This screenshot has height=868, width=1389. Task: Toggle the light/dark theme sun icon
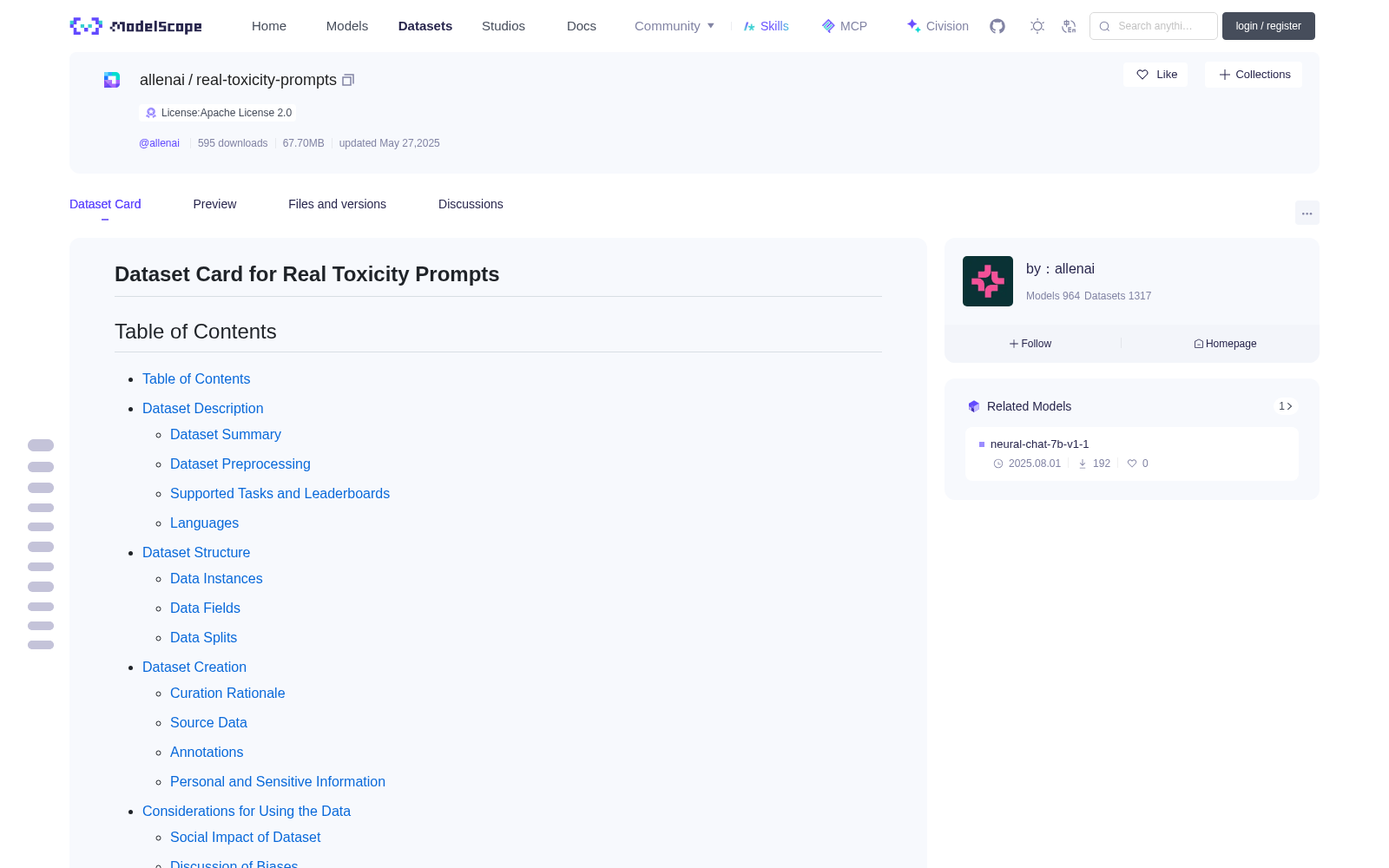(1037, 26)
